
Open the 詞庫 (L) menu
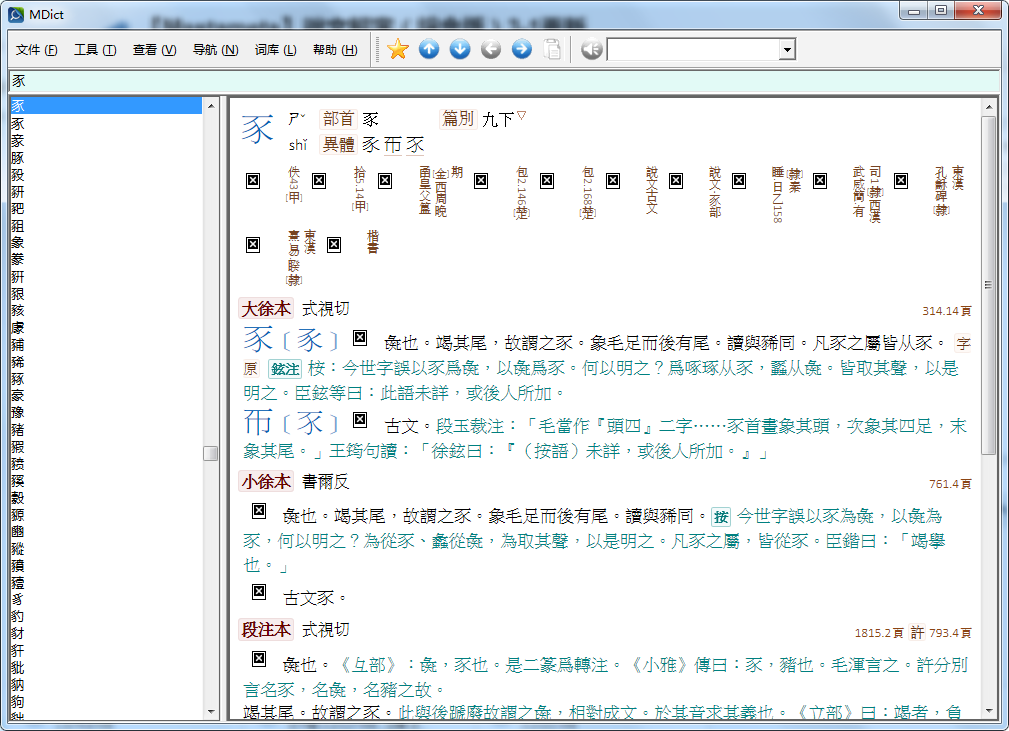click(275, 50)
